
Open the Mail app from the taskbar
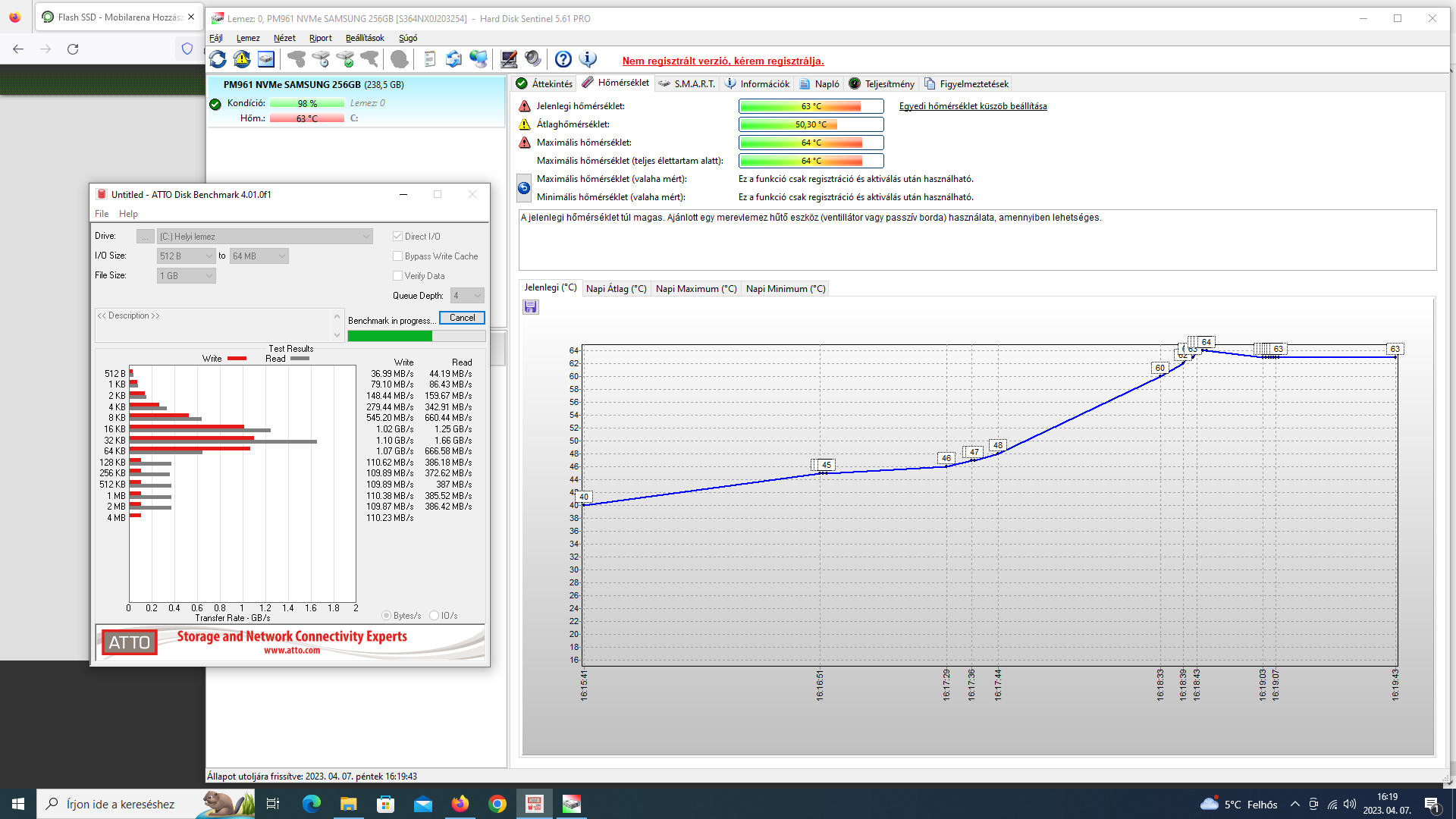[x=422, y=804]
